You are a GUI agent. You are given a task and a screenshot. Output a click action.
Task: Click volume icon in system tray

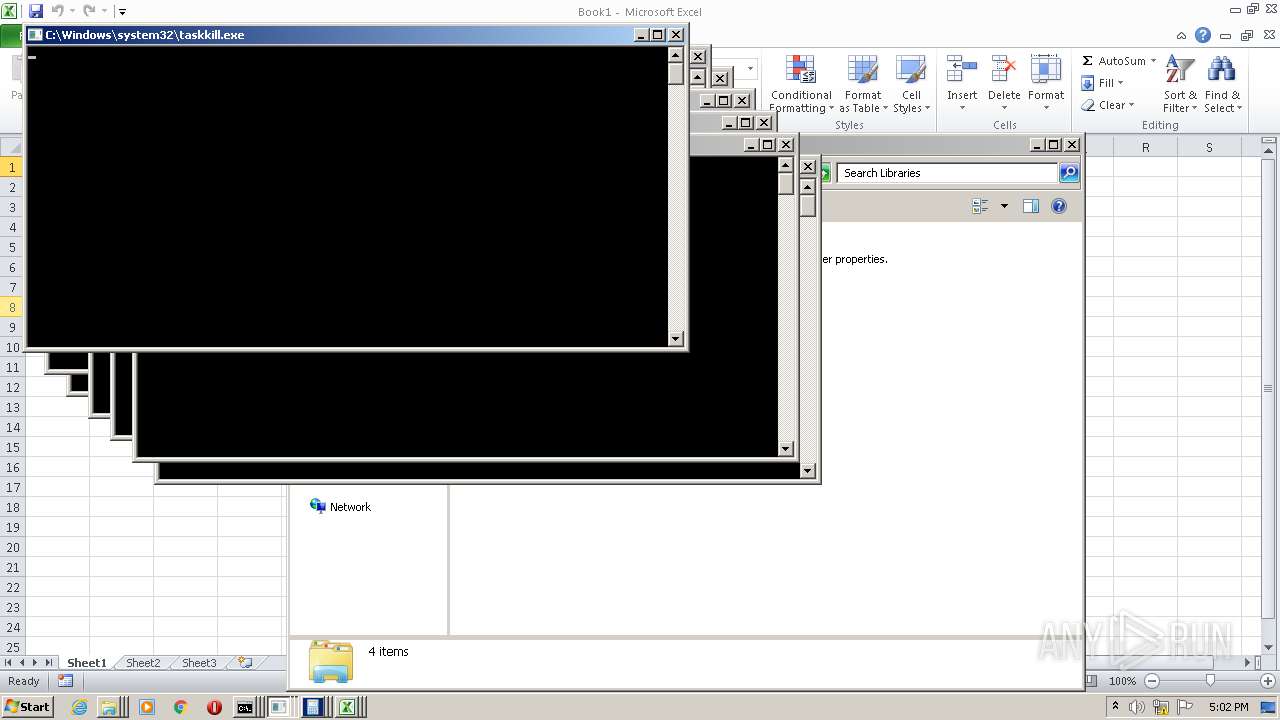(1137, 707)
